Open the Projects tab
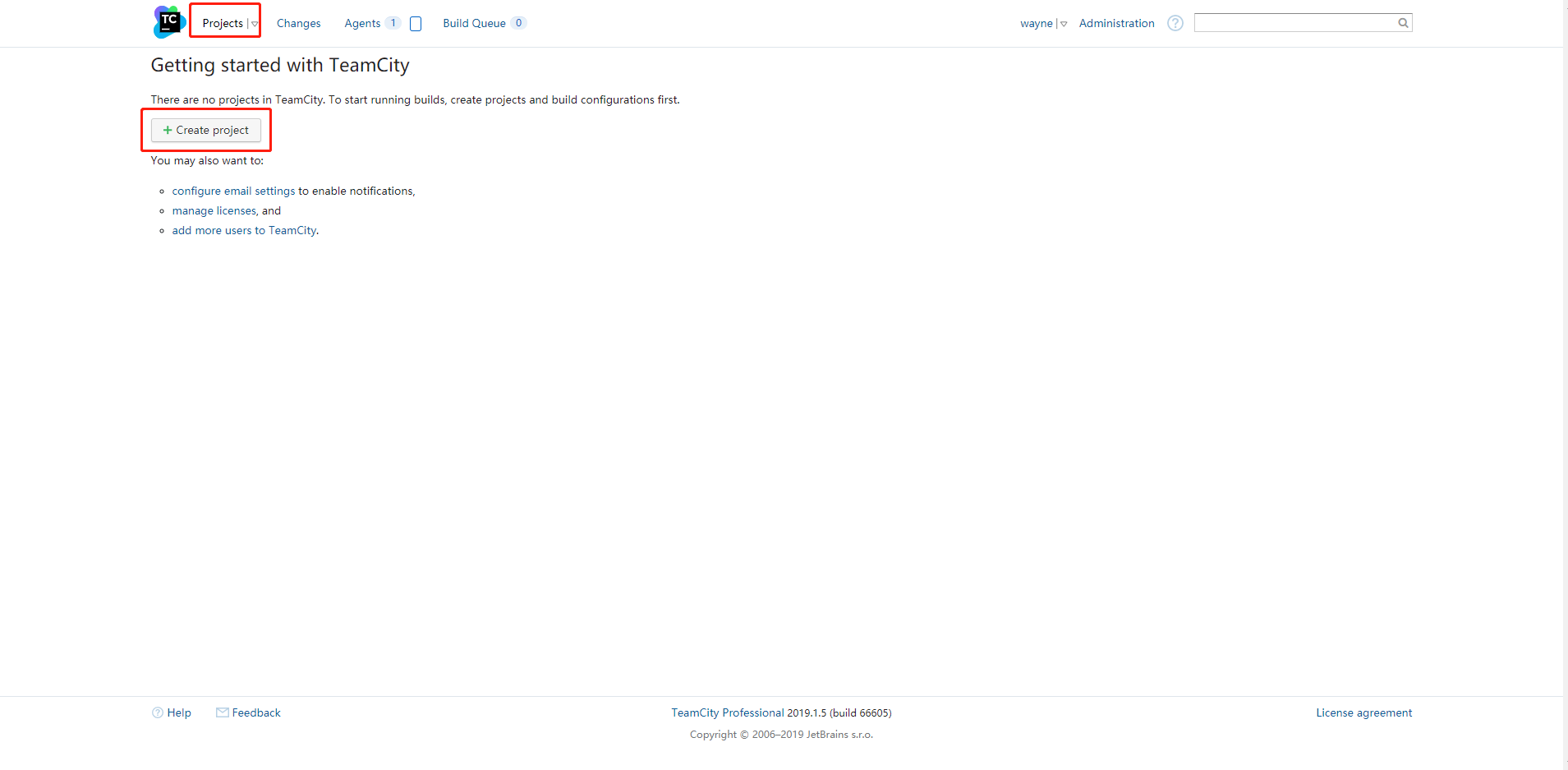Screen dimensions: 1568x770 tap(223, 23)
